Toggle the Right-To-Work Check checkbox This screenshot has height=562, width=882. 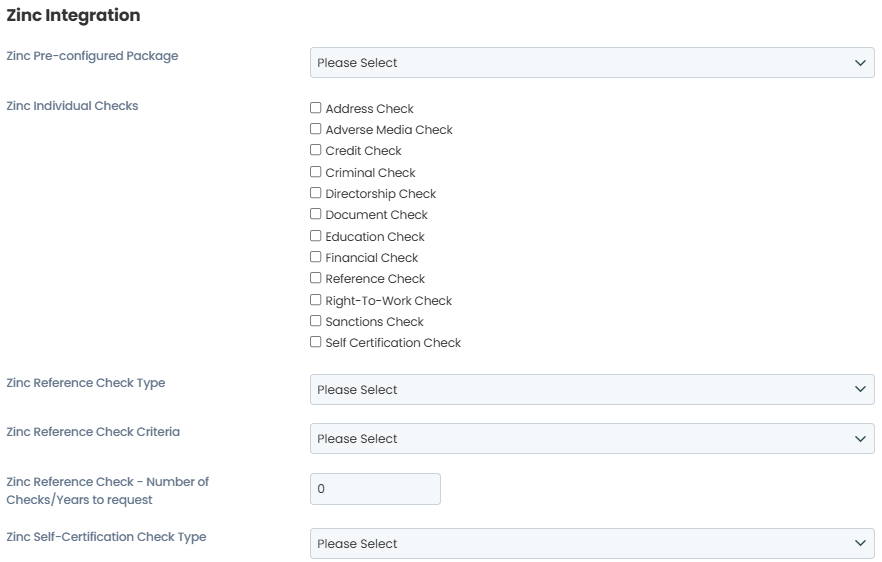[316, 300]
